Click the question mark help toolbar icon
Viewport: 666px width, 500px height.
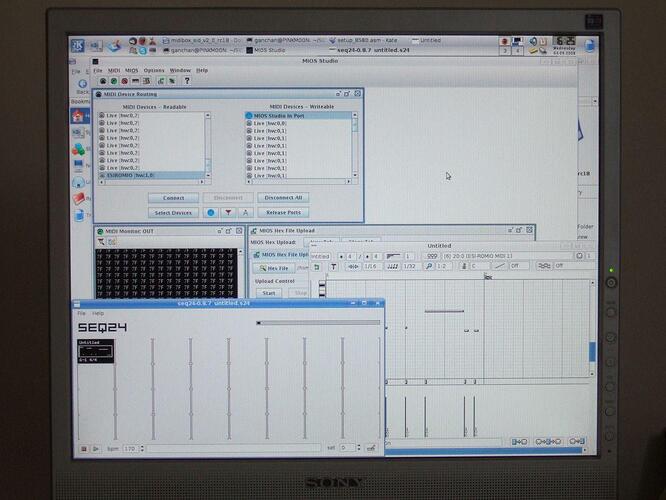[x=187, y=81]
